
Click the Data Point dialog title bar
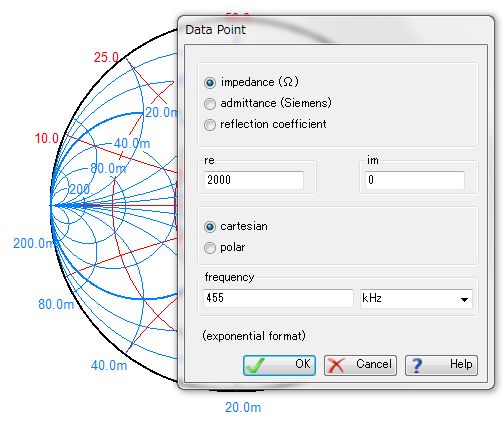[x=336, y=30]
